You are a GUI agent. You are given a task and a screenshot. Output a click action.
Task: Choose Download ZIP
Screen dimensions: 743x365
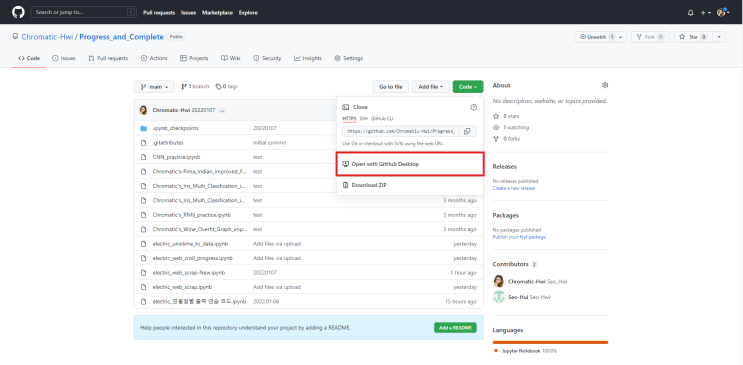point(410,185)
